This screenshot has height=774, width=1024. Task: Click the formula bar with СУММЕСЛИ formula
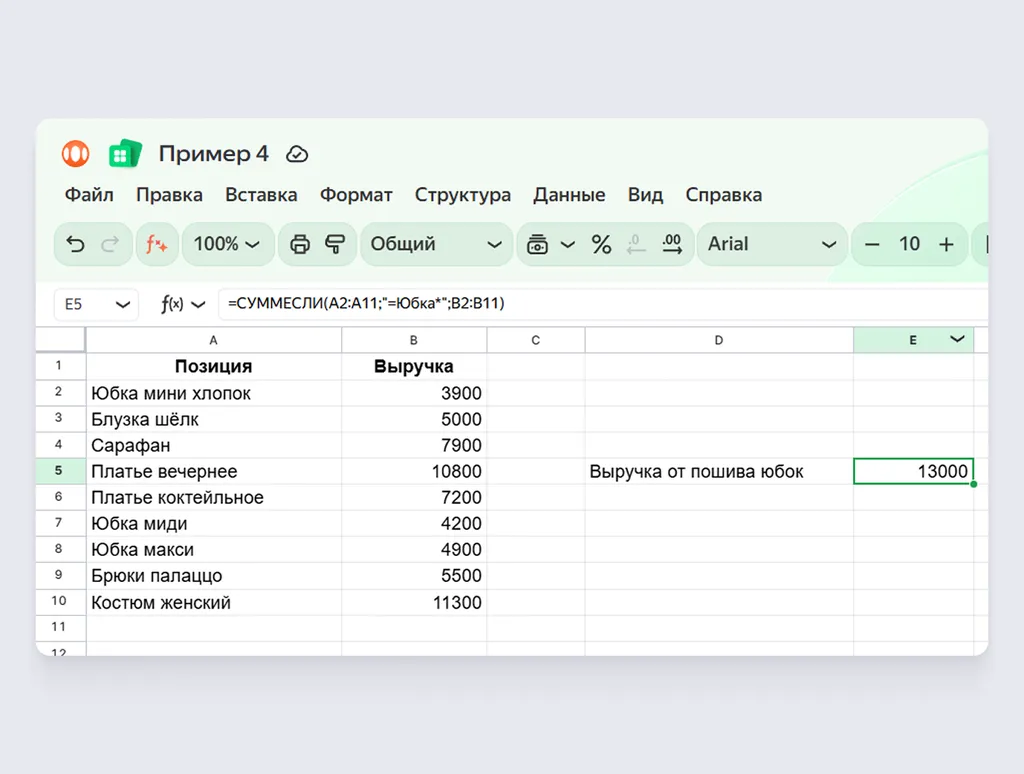click(601, 304)
